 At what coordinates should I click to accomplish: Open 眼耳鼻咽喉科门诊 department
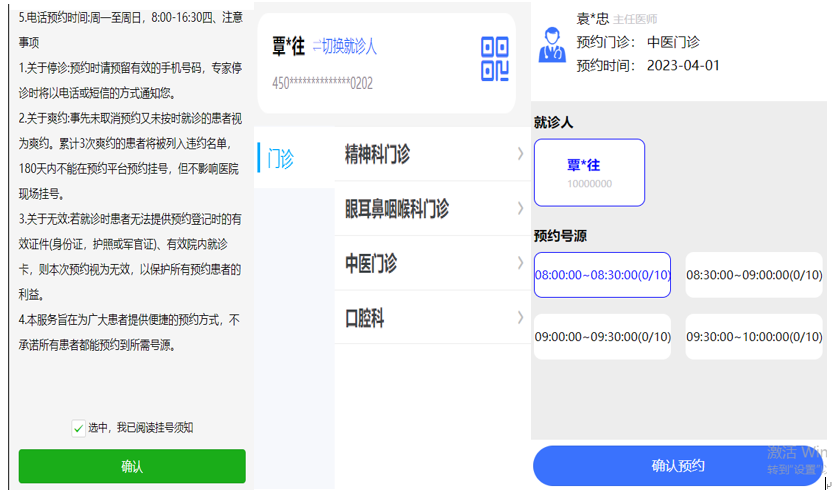tap(432, 209)
